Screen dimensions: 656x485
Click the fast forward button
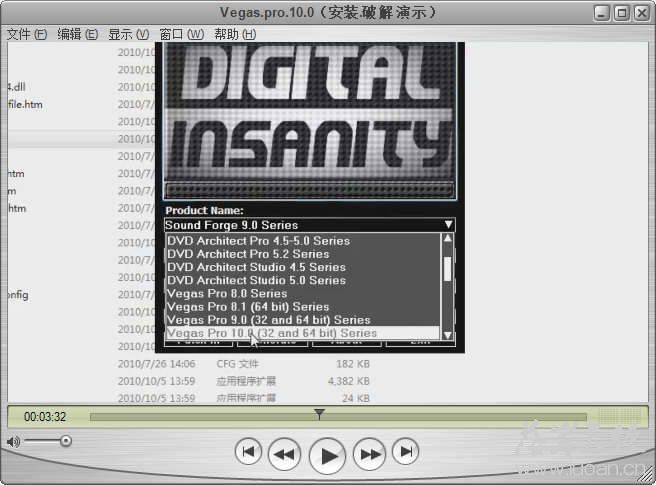pos(369,454)
